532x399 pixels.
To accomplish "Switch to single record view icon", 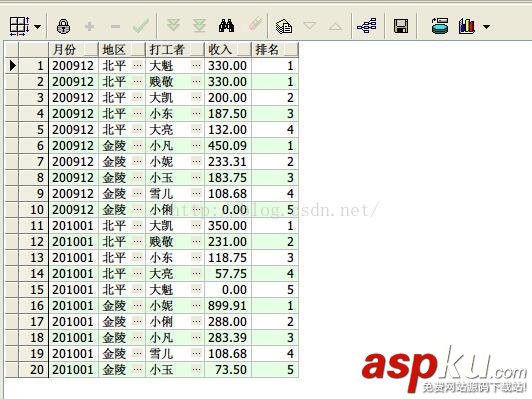I will coord(284,26).
